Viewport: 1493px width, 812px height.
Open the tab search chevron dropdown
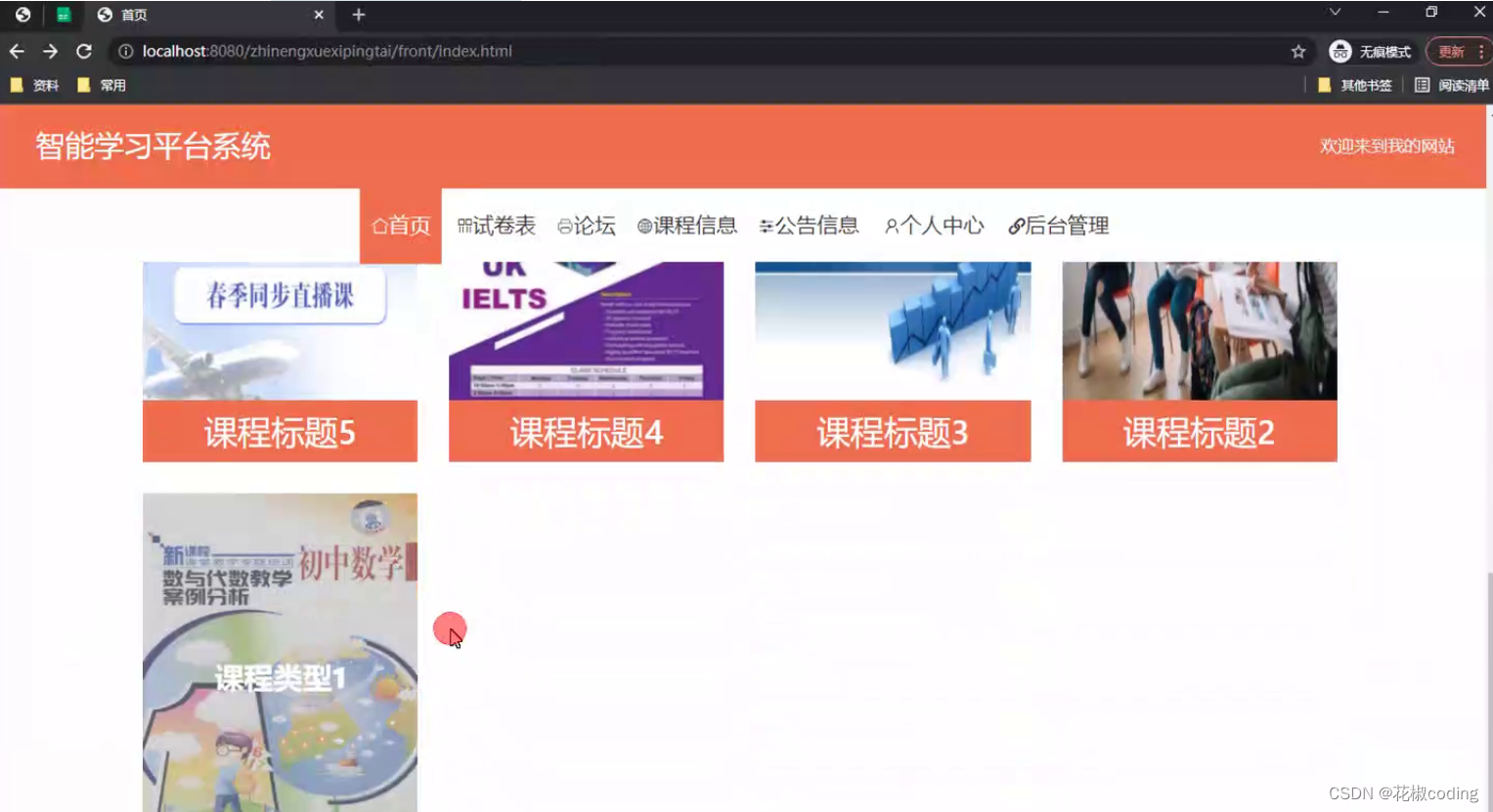tap(1334, 11)
